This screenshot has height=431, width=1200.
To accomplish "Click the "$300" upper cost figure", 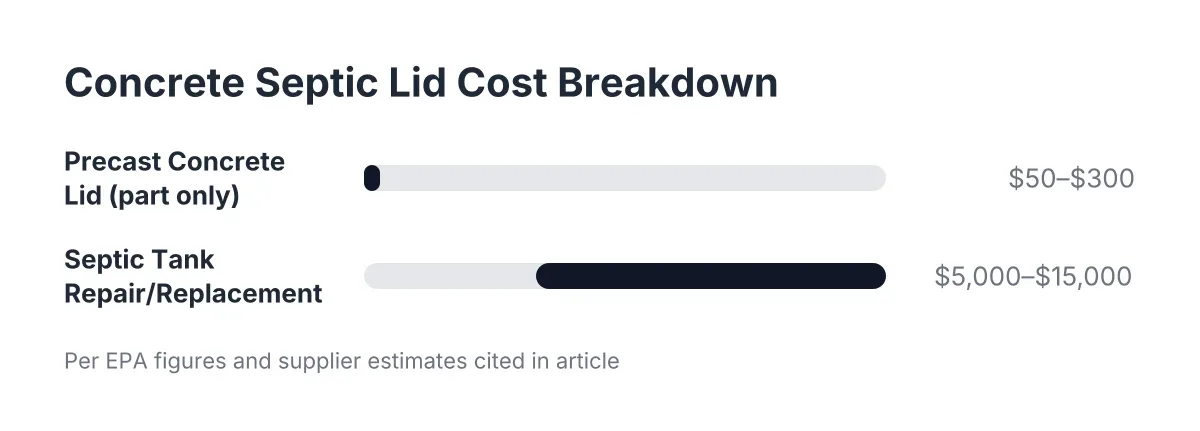I will tap(1102, 179).
